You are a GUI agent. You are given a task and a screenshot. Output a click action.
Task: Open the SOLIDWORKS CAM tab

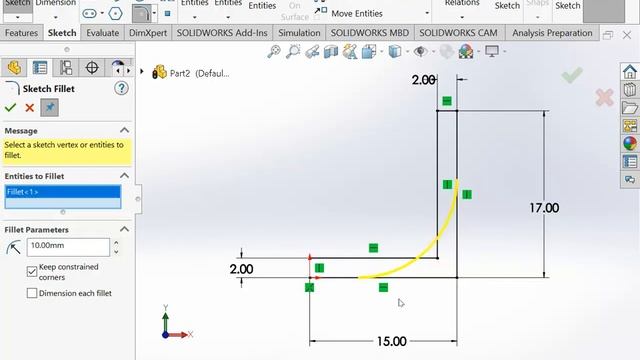coord(458,33)
